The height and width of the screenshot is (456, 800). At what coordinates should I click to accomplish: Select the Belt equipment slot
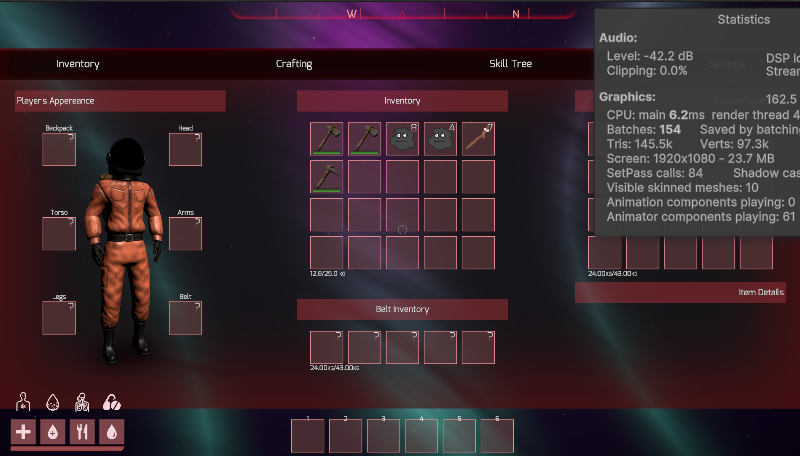(x=185, y=318)
